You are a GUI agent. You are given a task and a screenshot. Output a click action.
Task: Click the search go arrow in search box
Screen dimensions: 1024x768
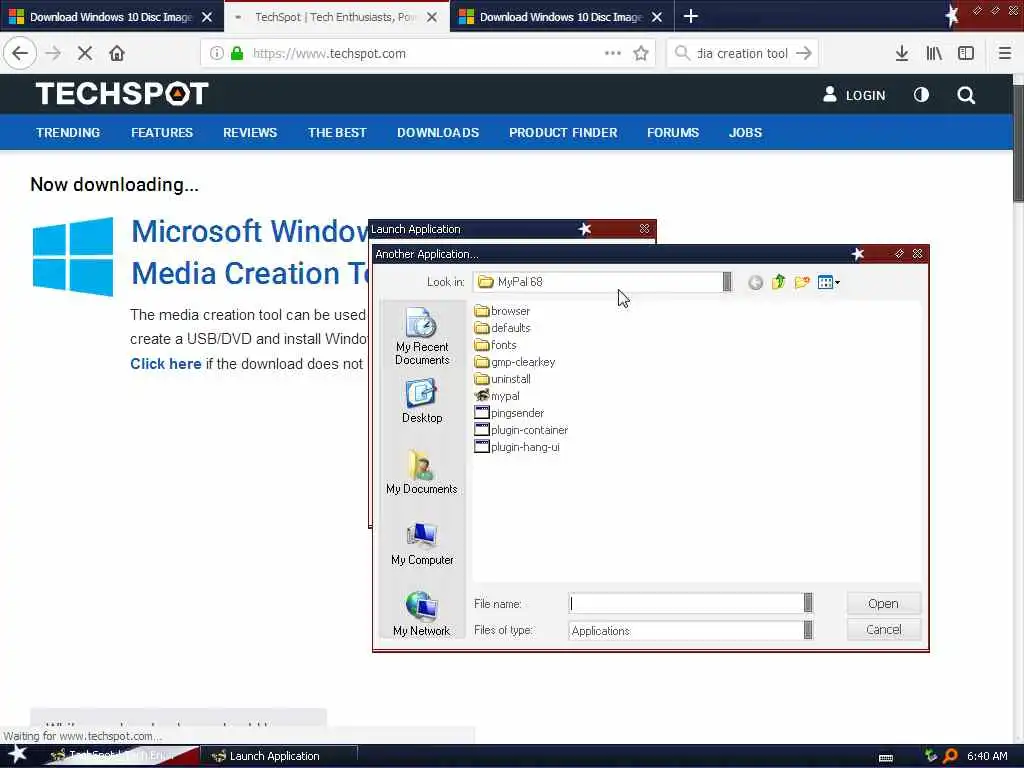804,54
